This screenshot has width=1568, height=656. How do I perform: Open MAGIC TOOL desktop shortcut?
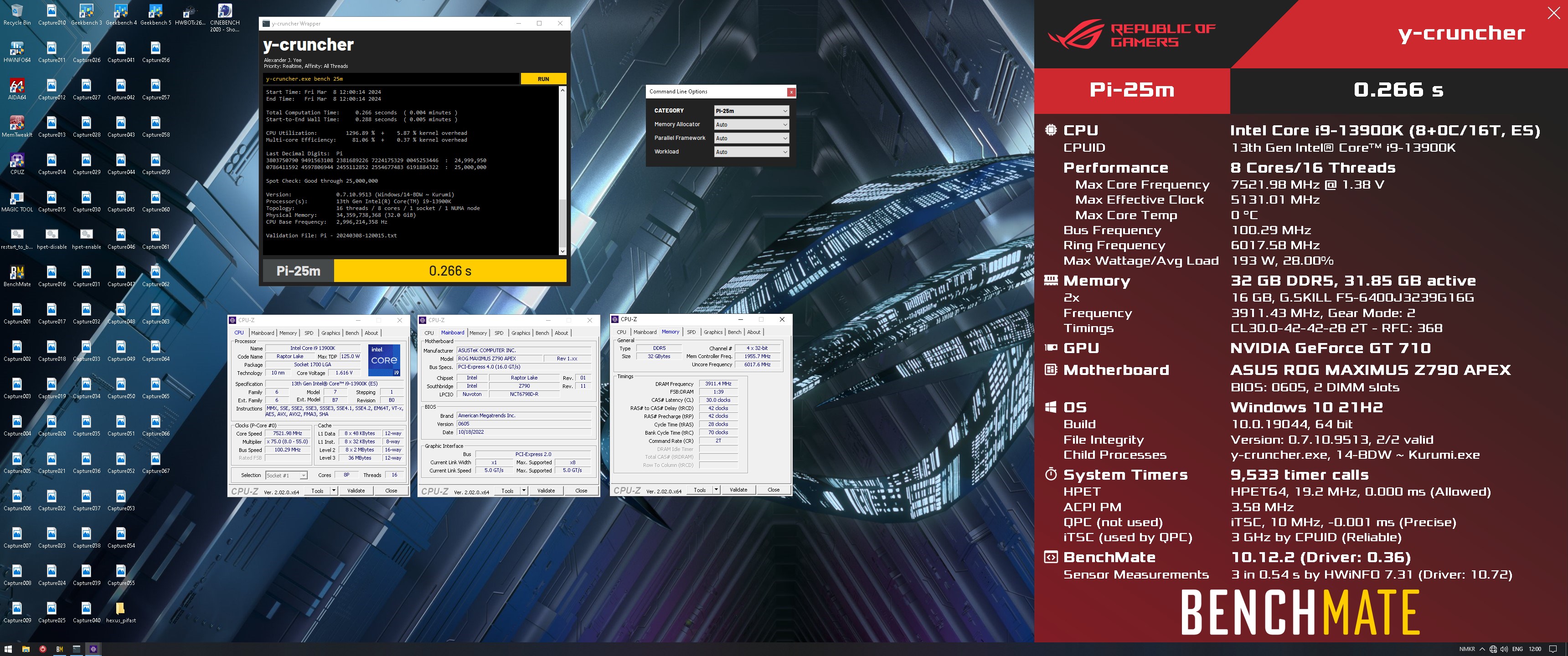[x=17, y=201]
